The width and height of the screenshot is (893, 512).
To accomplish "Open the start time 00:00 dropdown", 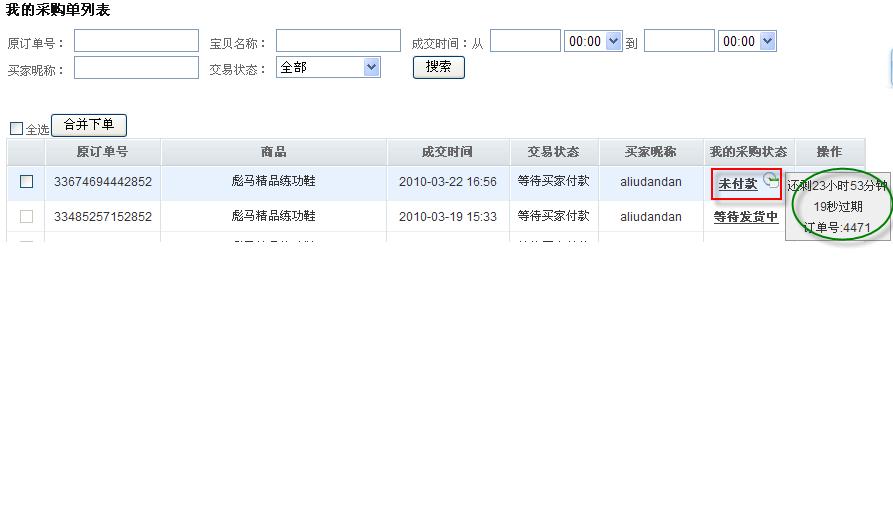I will click(x=593, y=41).
